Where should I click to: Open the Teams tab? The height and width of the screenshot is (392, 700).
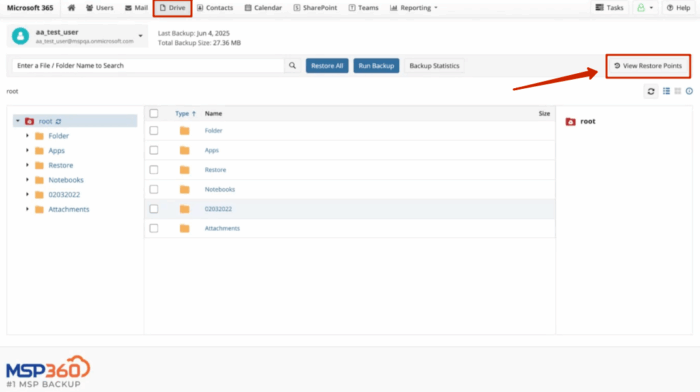click(363, 8)
